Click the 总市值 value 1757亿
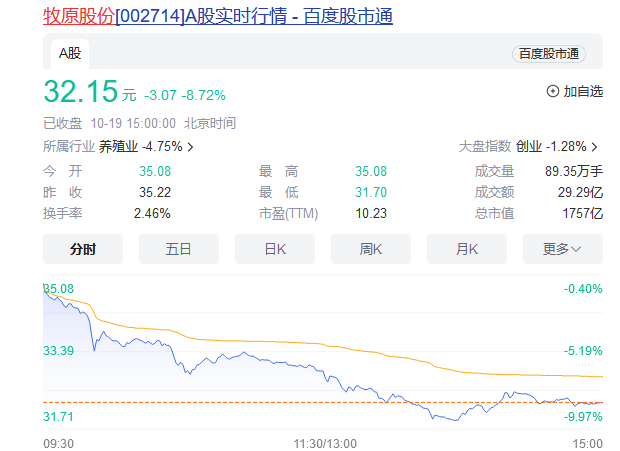The image size is (620, 451). (x=583, y=213)
